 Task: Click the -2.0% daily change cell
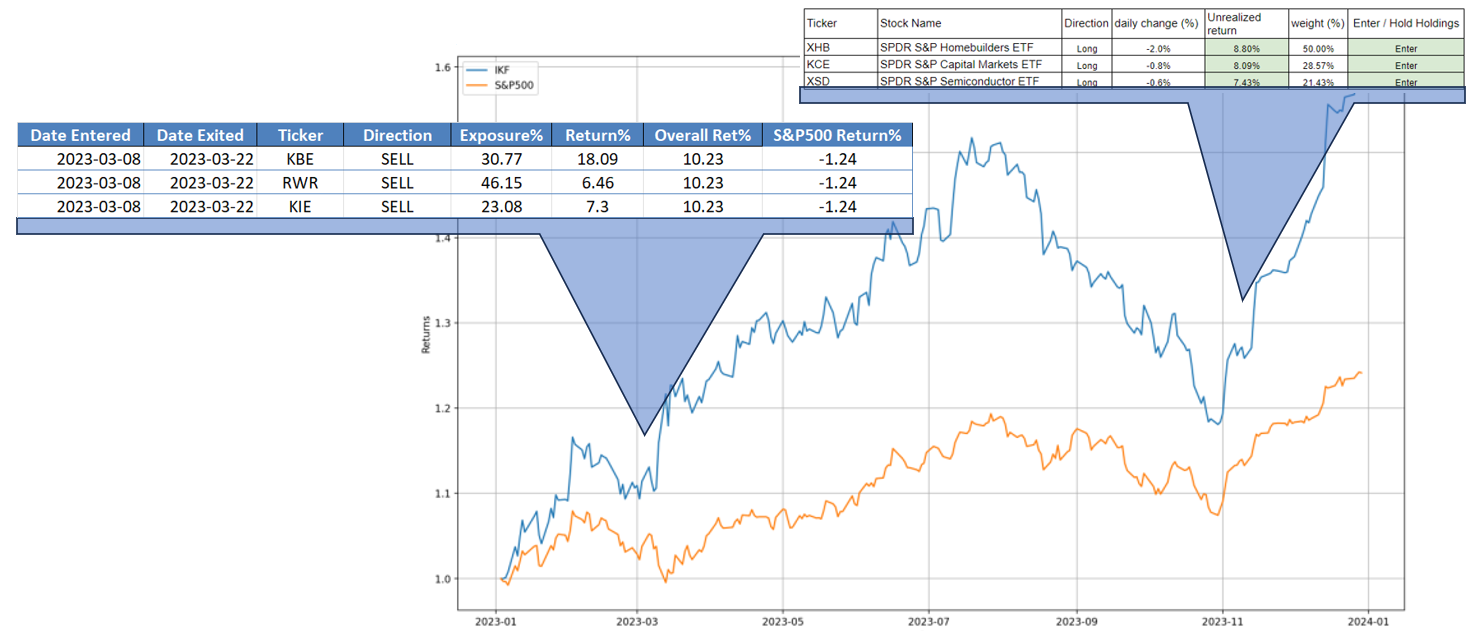pos(1158,47)
